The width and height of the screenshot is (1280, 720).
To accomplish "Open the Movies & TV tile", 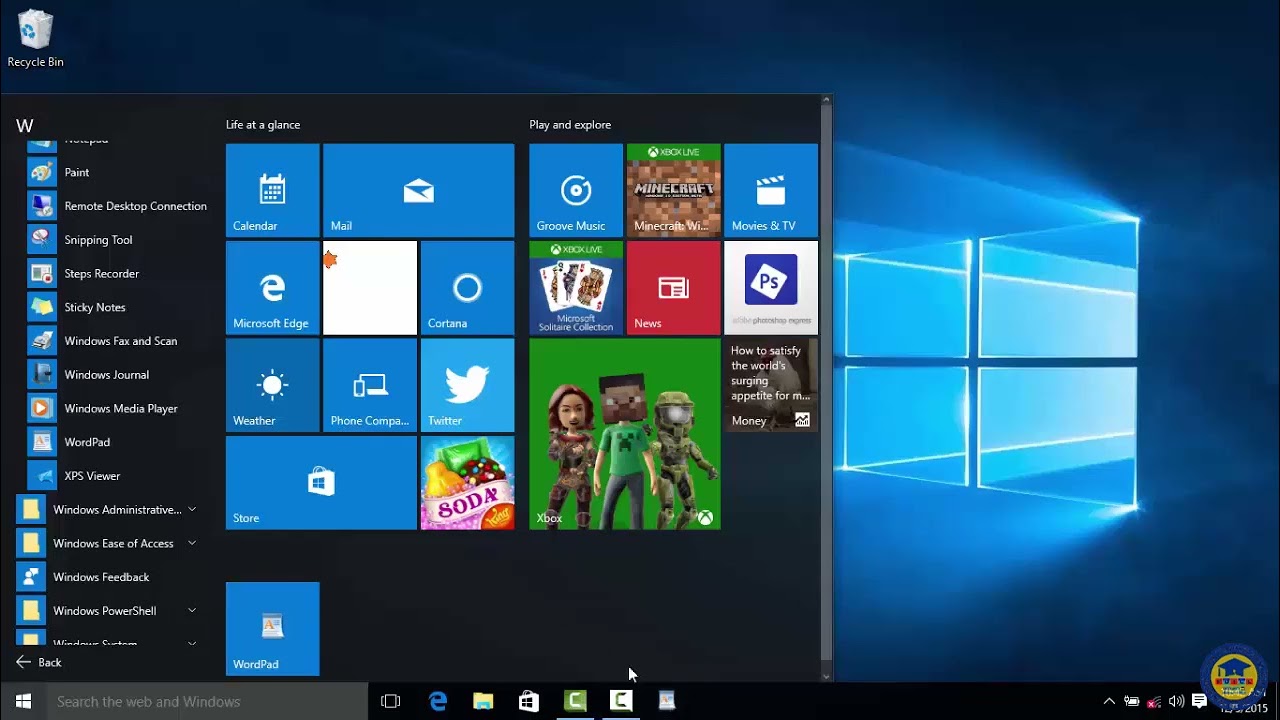I will [x=771, y=190].
